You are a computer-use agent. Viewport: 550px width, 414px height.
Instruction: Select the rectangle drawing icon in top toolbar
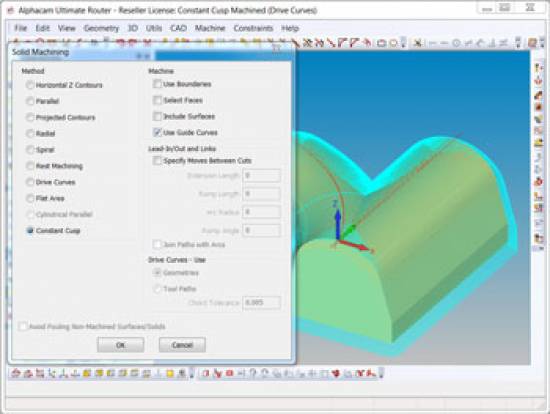[381, 43]
